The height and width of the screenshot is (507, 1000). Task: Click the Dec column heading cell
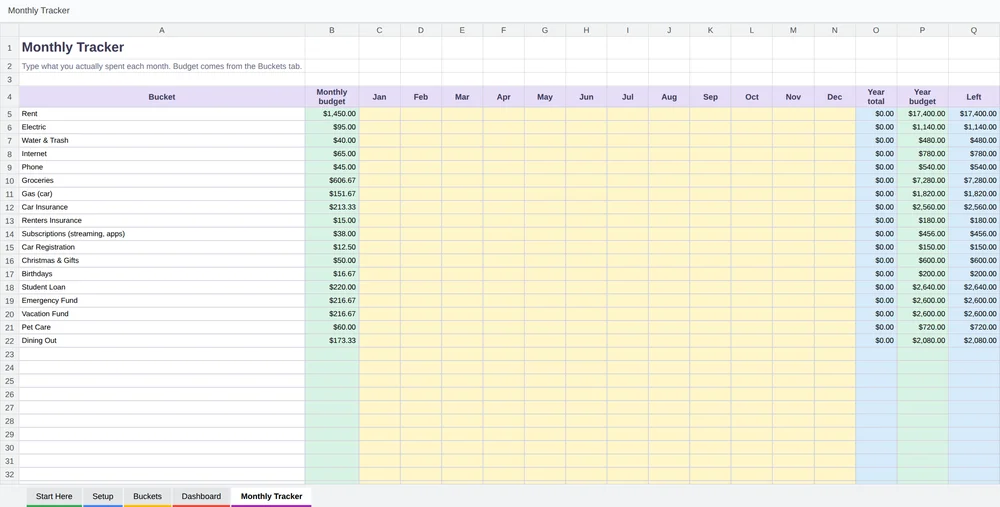834,97
